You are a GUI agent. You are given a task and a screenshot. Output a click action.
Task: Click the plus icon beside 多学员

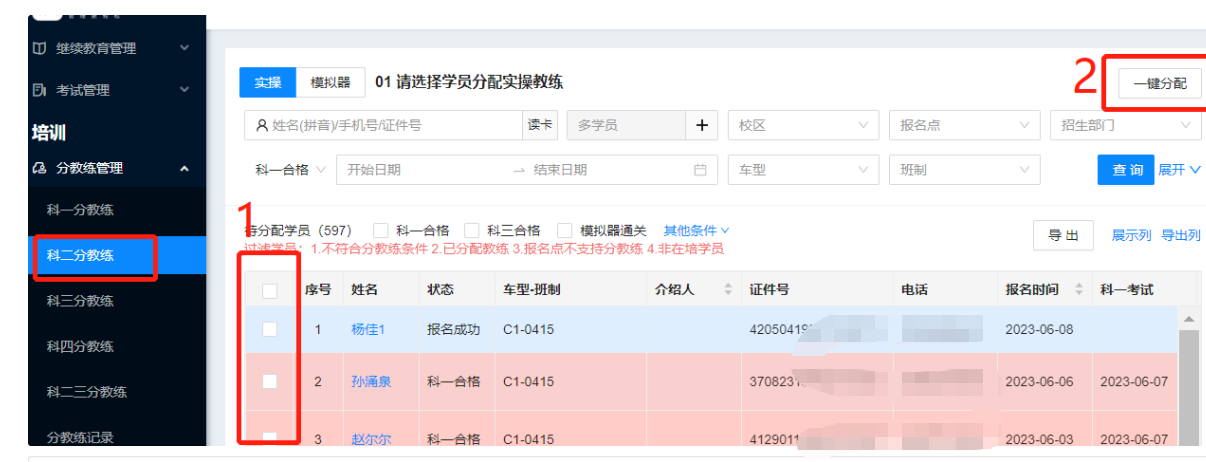pos(701,125)
